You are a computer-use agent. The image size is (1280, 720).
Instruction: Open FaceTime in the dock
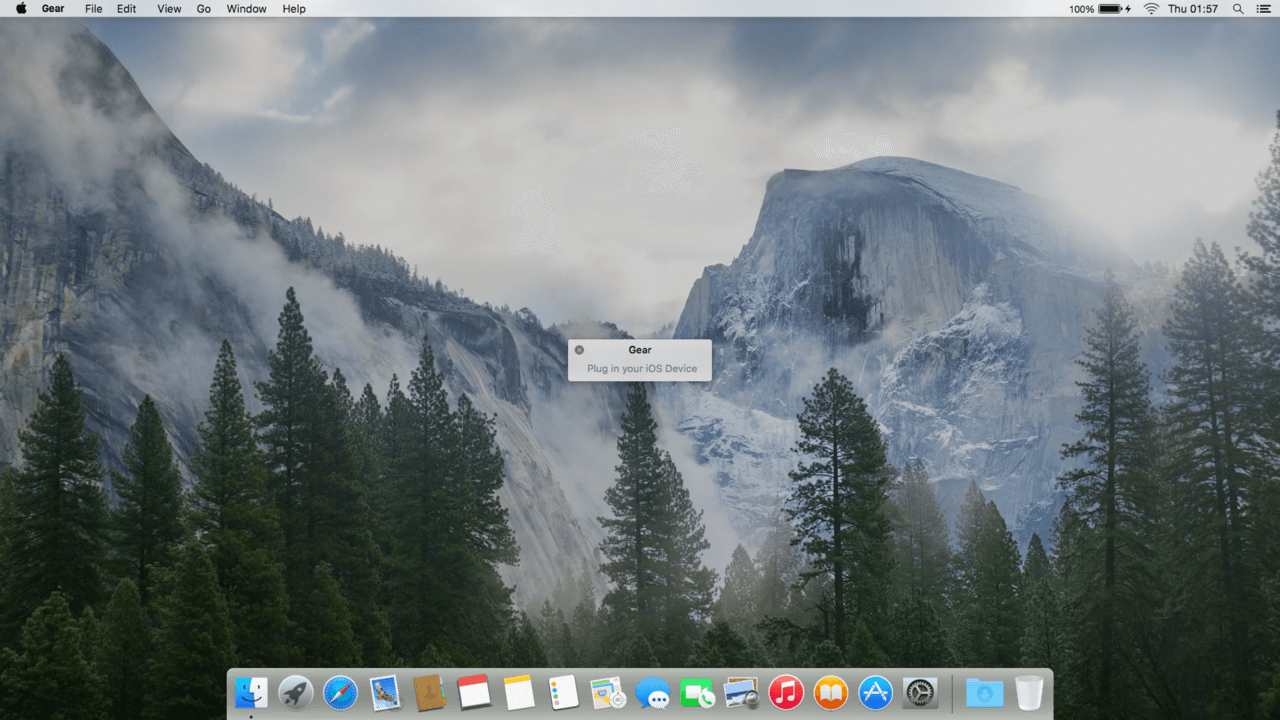697,692
